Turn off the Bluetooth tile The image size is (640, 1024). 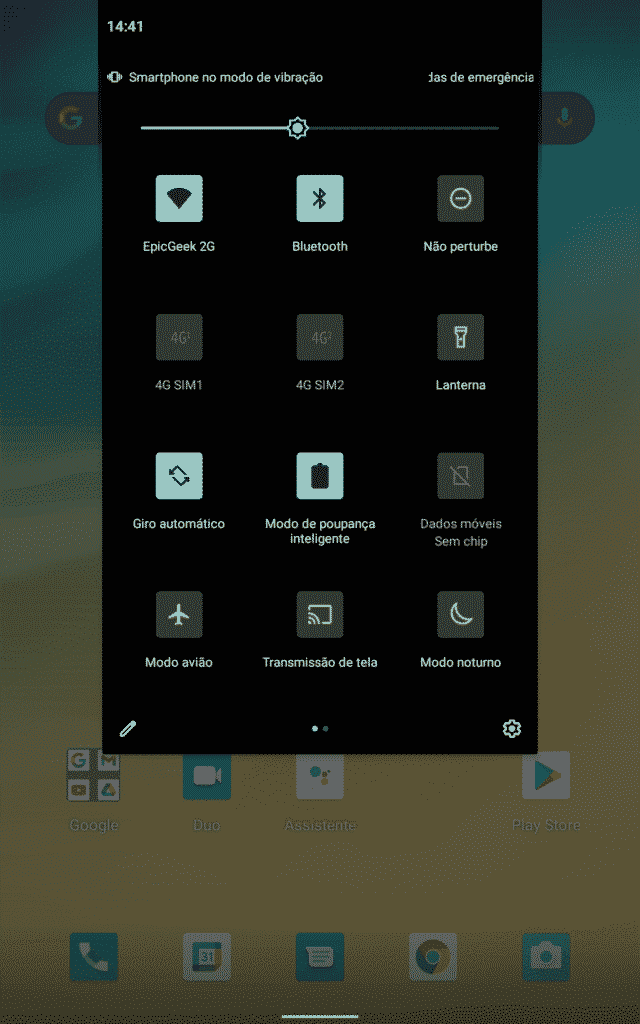point(320,198)
